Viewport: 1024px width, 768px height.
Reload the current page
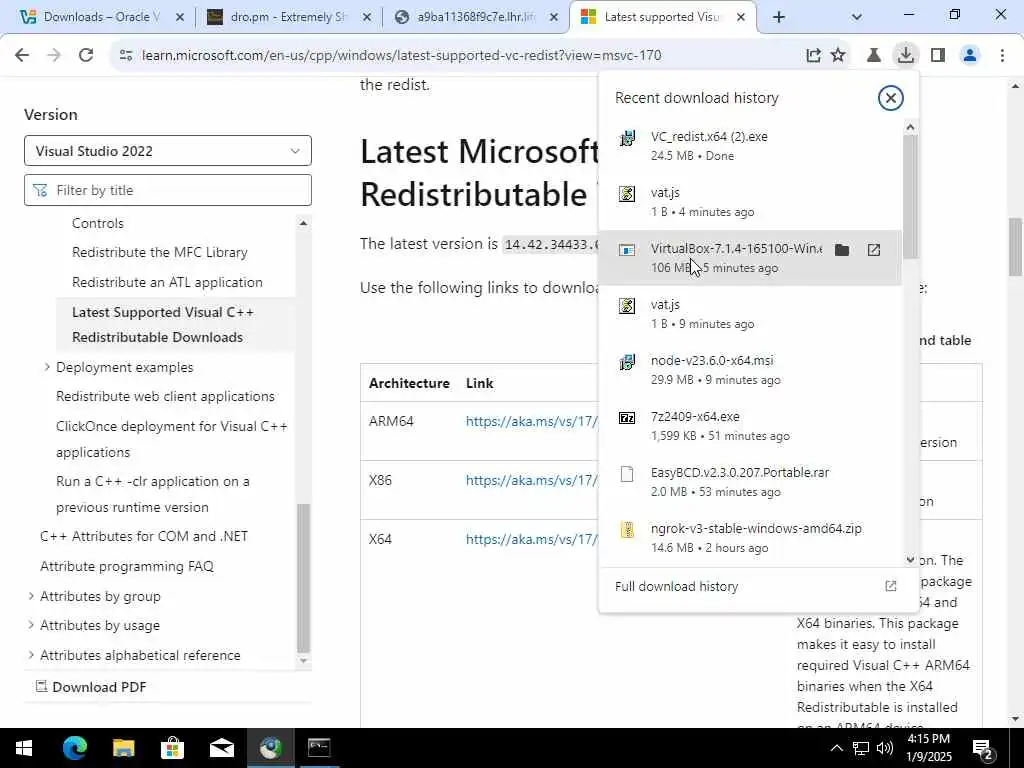pyautogui.click(x=86, y=56)
